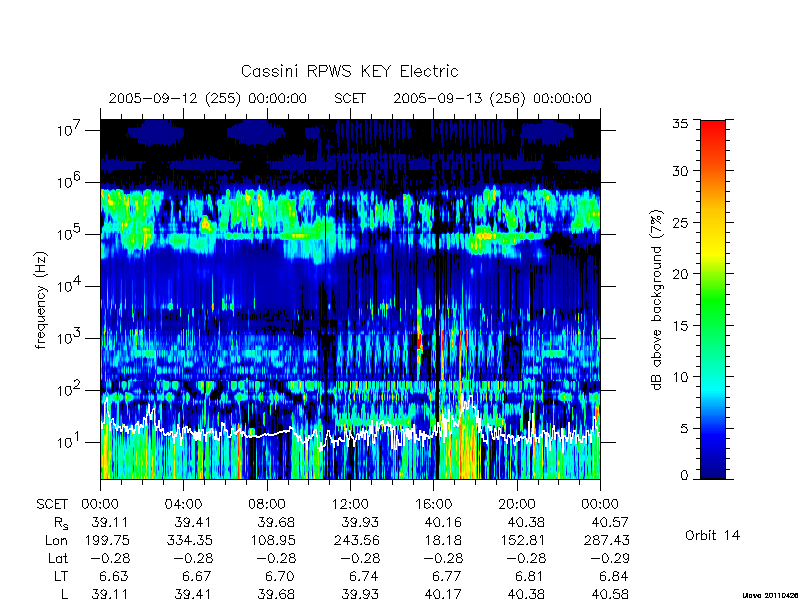
Task: Click the green middle of the color bar
Action: (713, 300)
